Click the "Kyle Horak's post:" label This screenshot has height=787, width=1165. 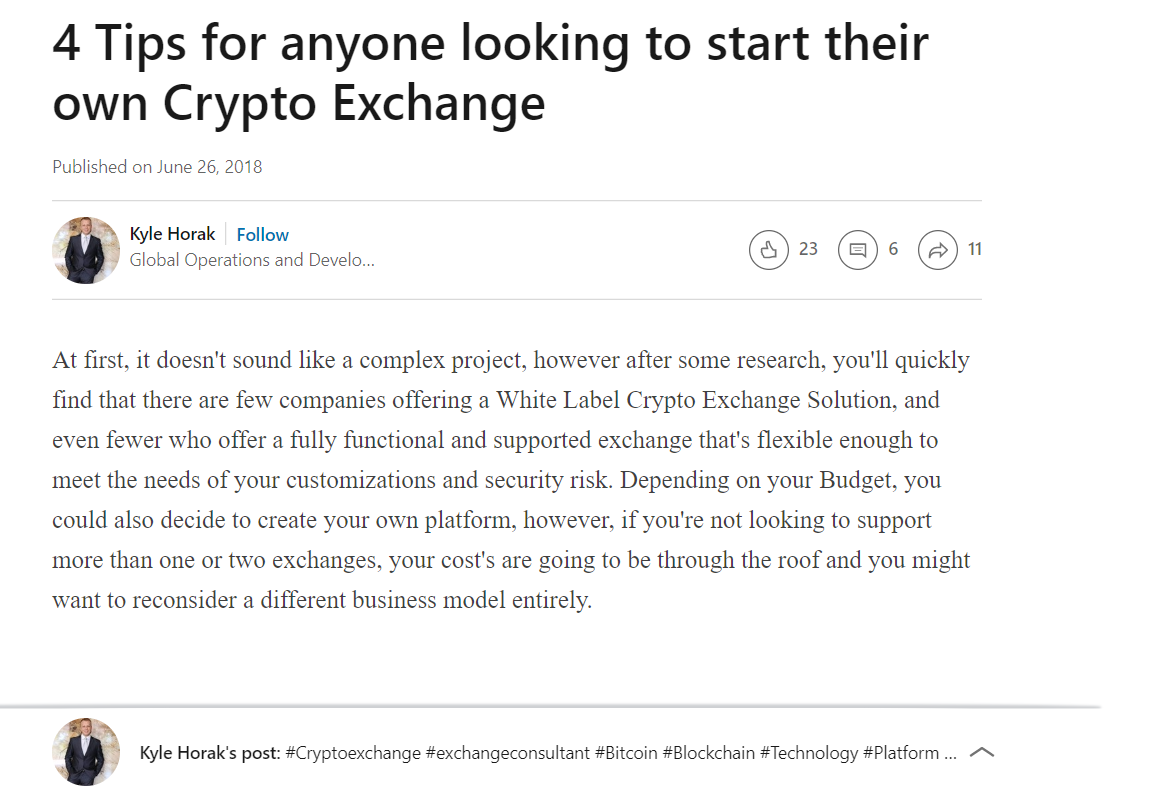pyautogui.click(x=210, y=753)
